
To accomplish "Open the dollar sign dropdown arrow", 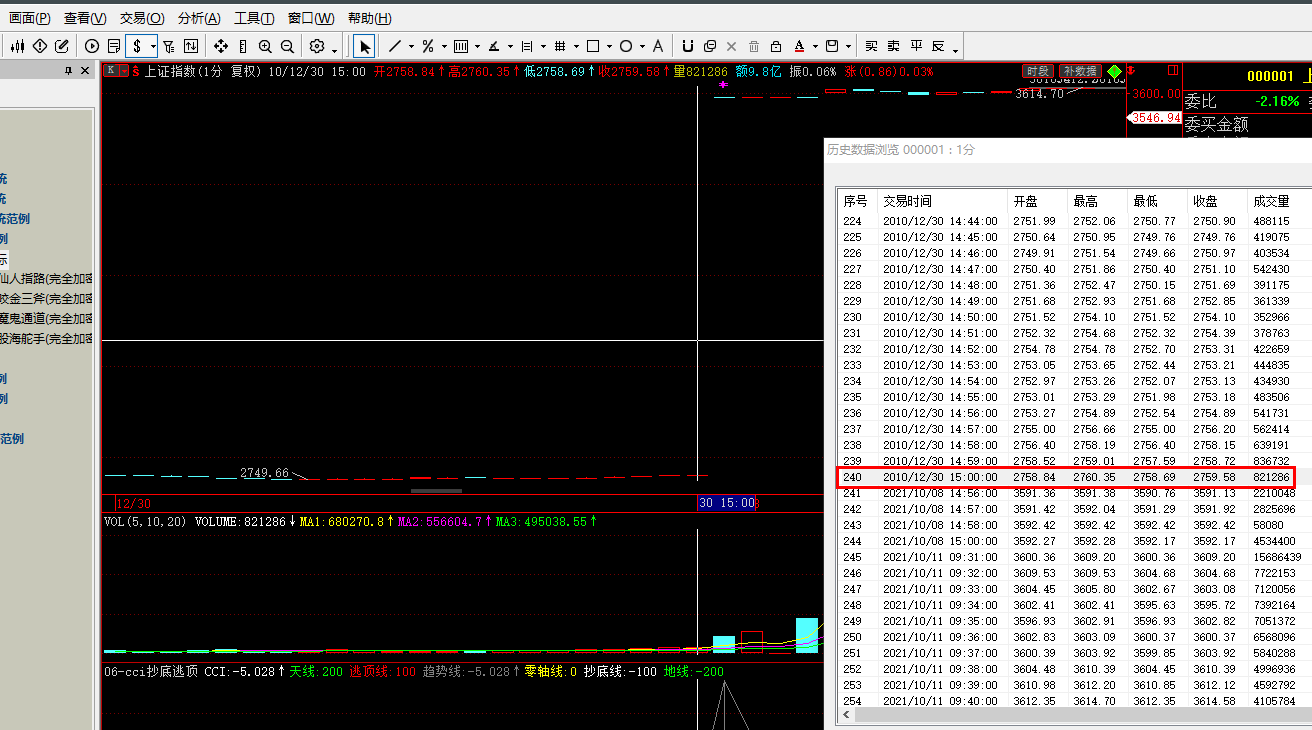I will (x=151, y=46).
